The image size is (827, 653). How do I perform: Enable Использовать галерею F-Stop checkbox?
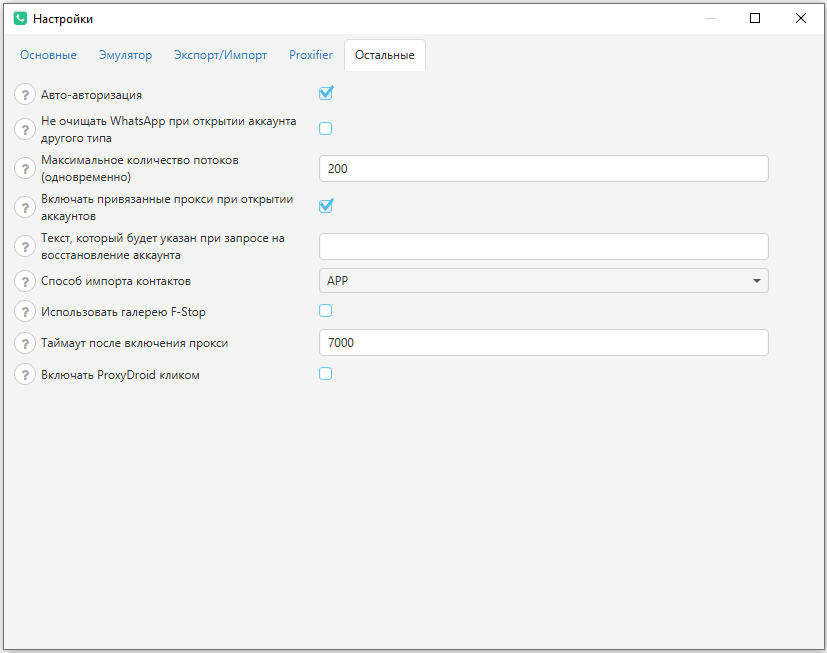pyautogui.click(x=325, y=311)
